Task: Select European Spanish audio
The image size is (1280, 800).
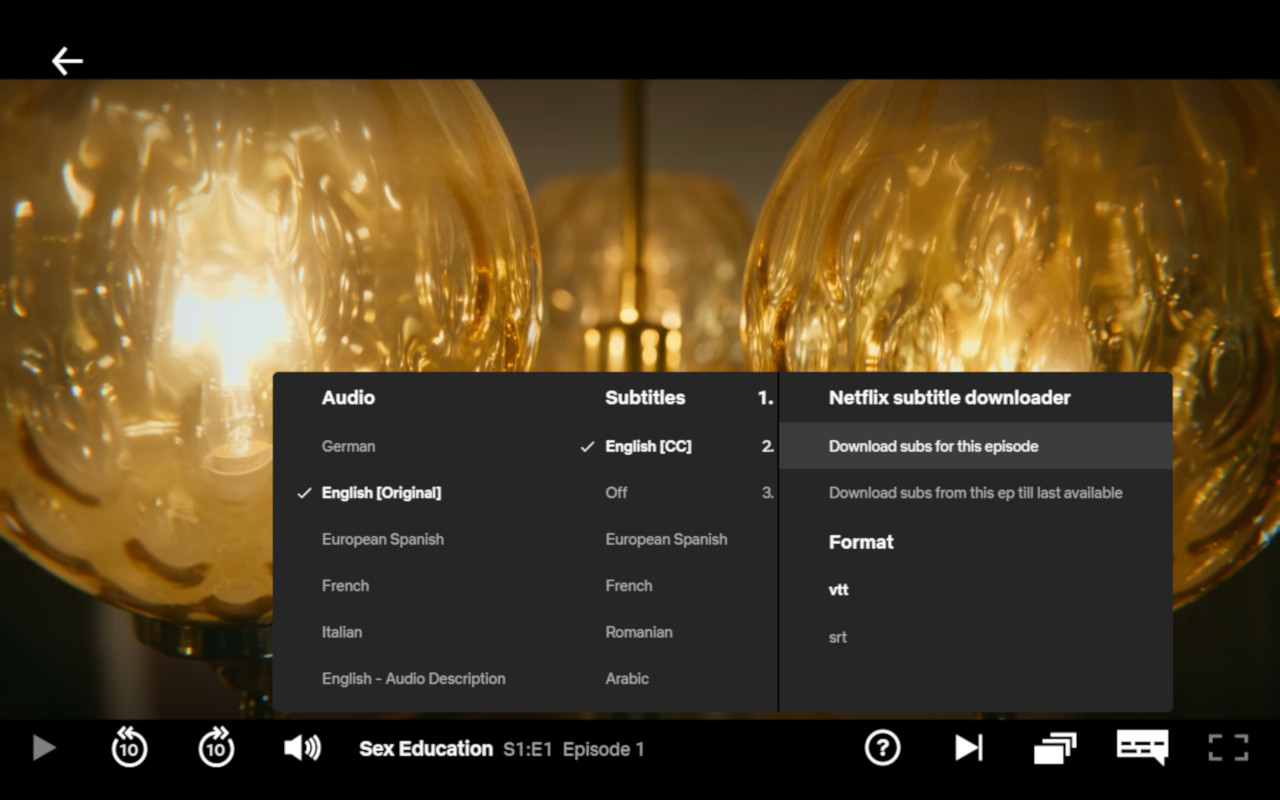Action: point(383,539)
